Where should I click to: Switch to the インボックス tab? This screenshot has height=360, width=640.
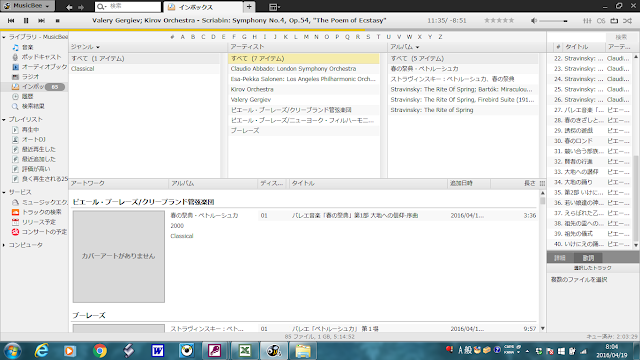pos(203,7)
